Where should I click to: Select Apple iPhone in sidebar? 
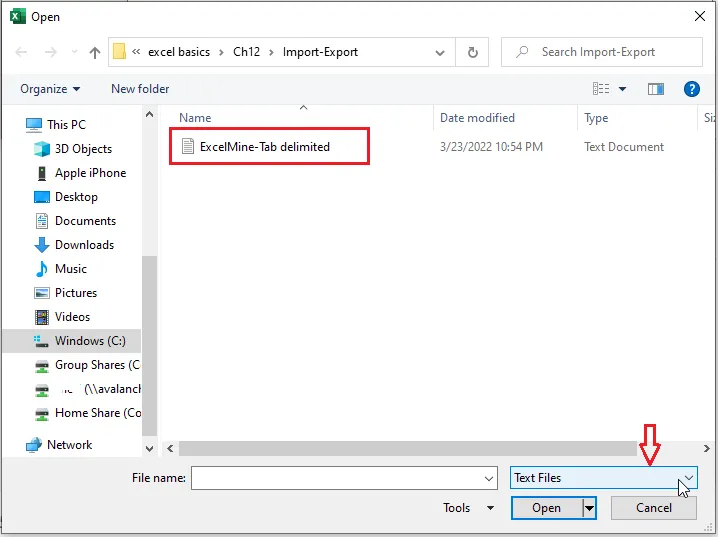[80, 173]
